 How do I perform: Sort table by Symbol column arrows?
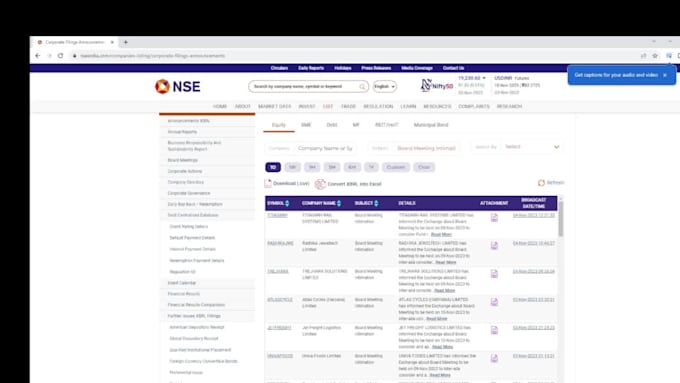[x=287, y=203]
